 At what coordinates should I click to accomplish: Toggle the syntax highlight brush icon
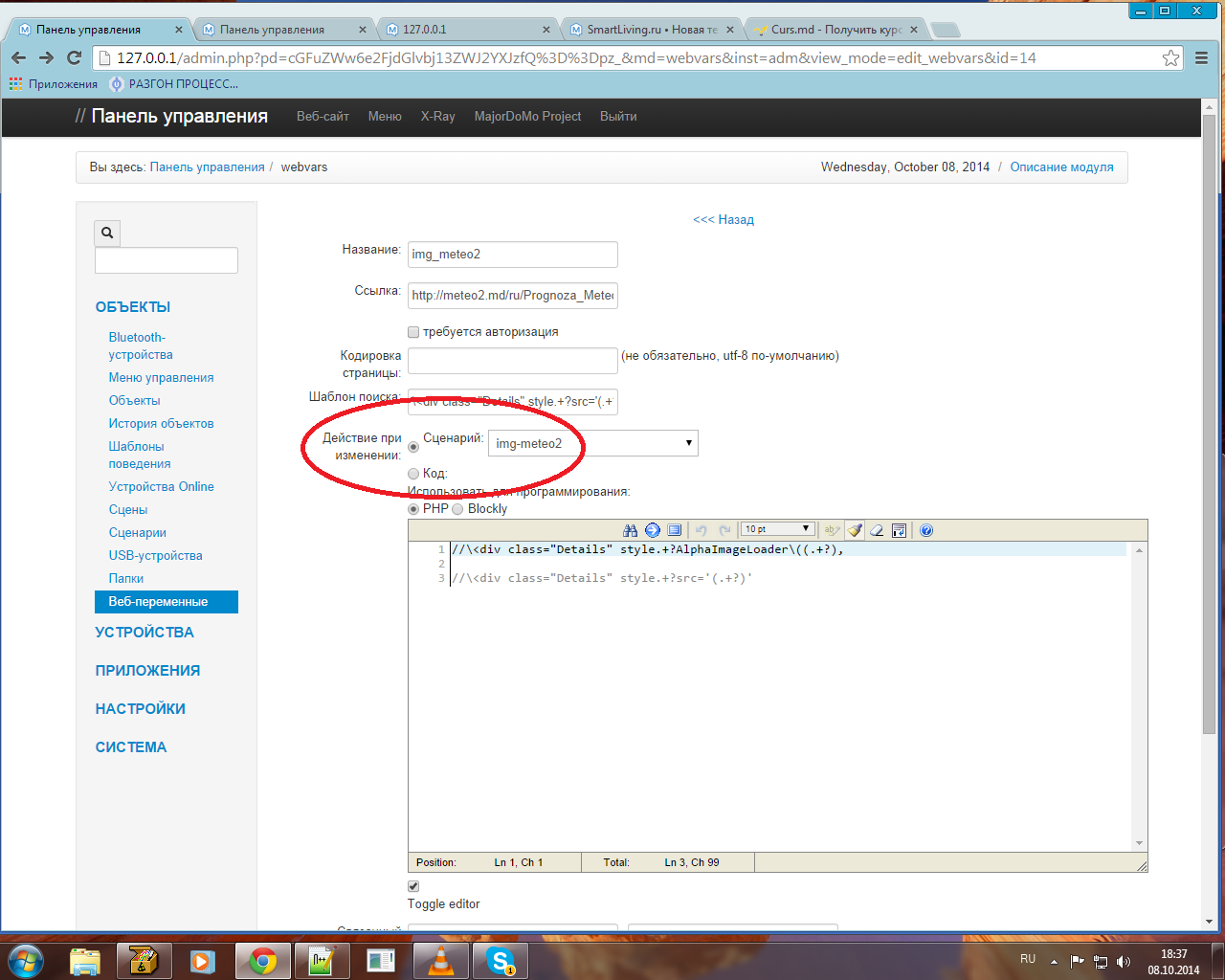click(855, 530)
